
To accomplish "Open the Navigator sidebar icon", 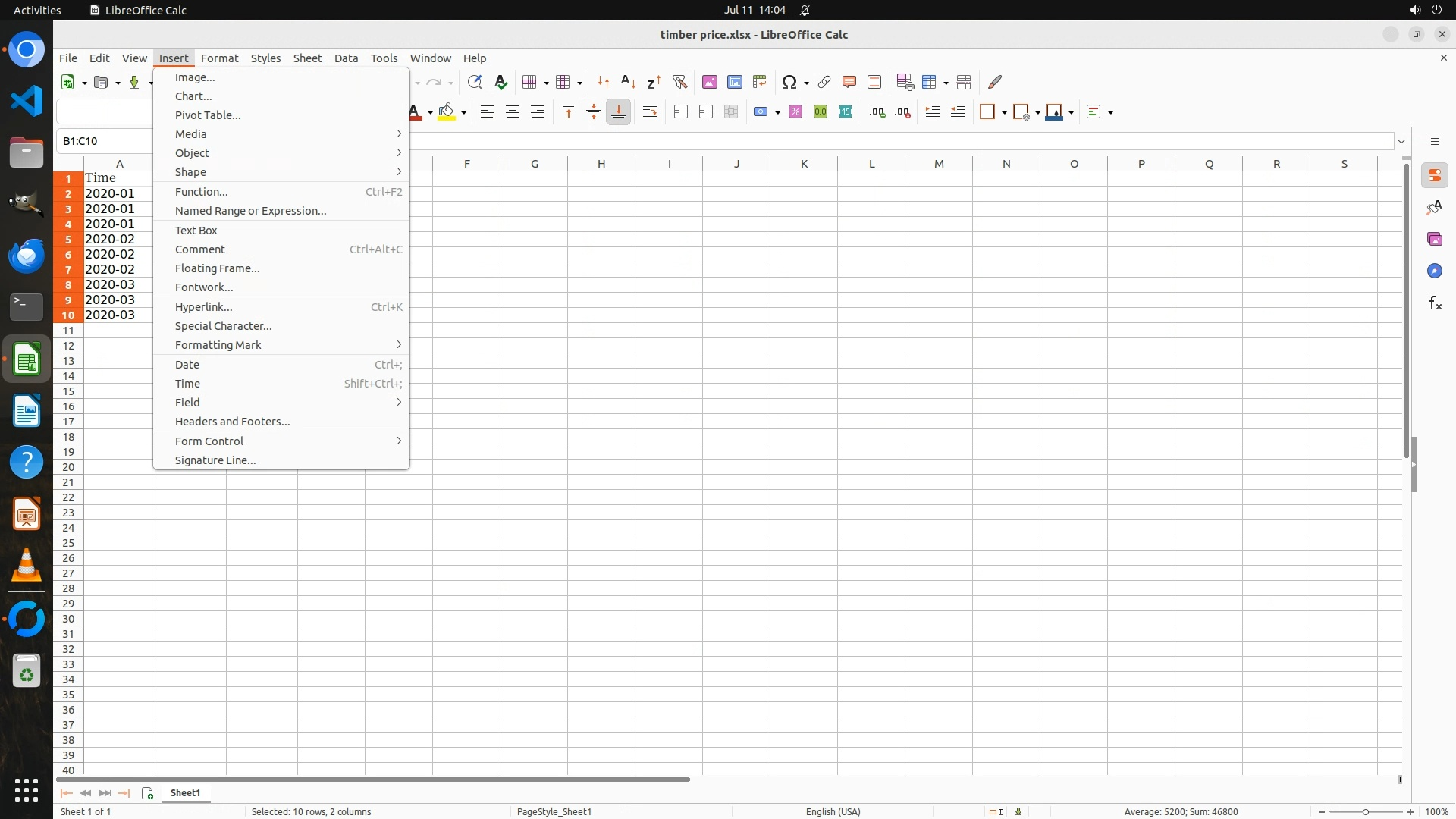I will coord(1434,271).
